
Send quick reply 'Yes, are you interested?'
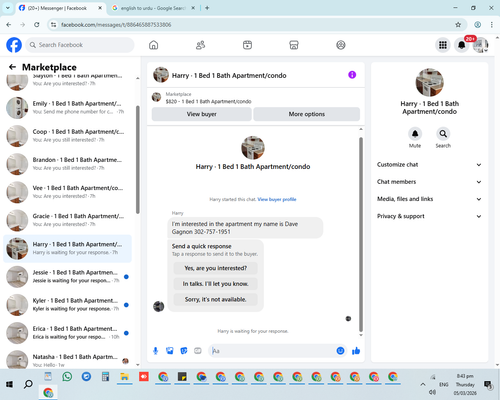tap(215, 268)
